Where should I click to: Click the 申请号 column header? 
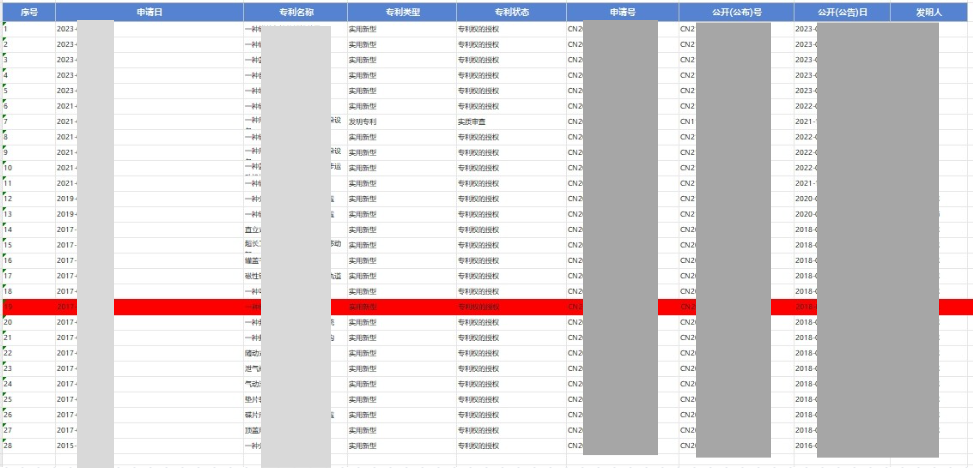[622, 12]
